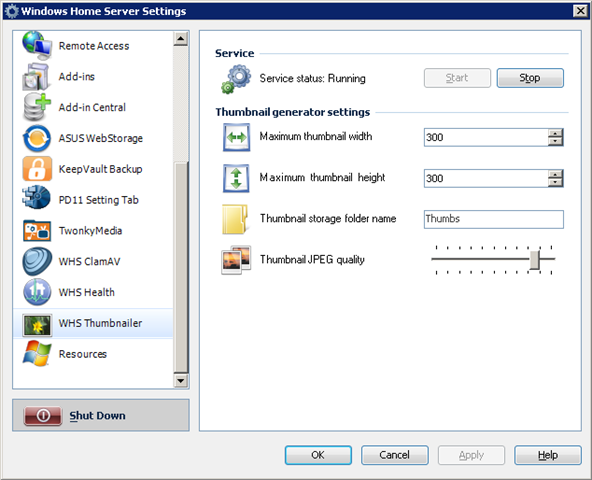This screenshot has height=480, width=592.
Task: Select the Add-ins icon in sidebar
Action: [x=37, y=77]
